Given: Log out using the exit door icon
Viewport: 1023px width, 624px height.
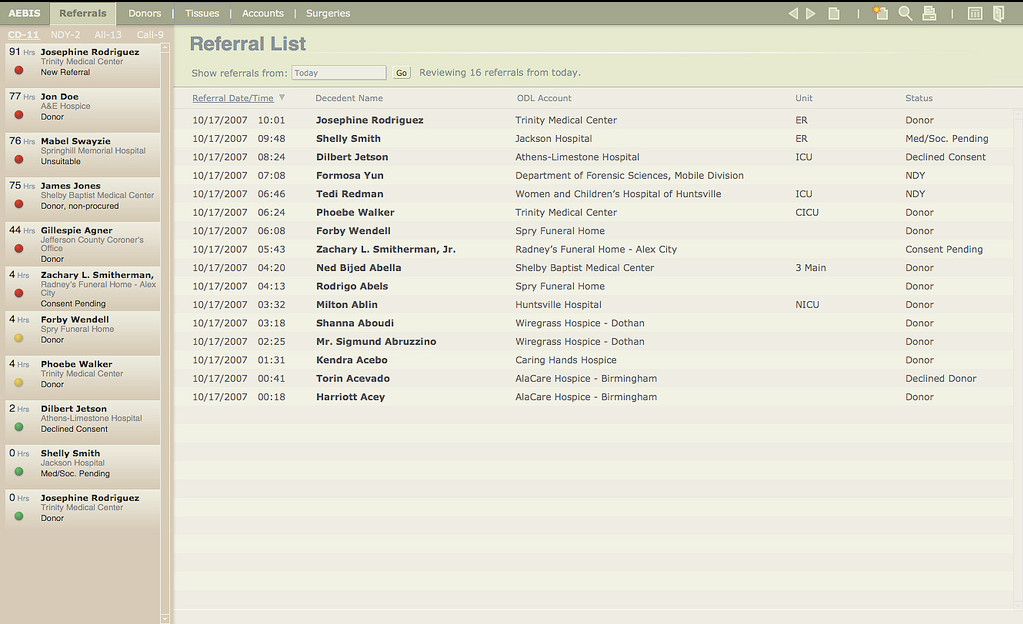Looking at the screenshot, I should [x=998, y=14].
